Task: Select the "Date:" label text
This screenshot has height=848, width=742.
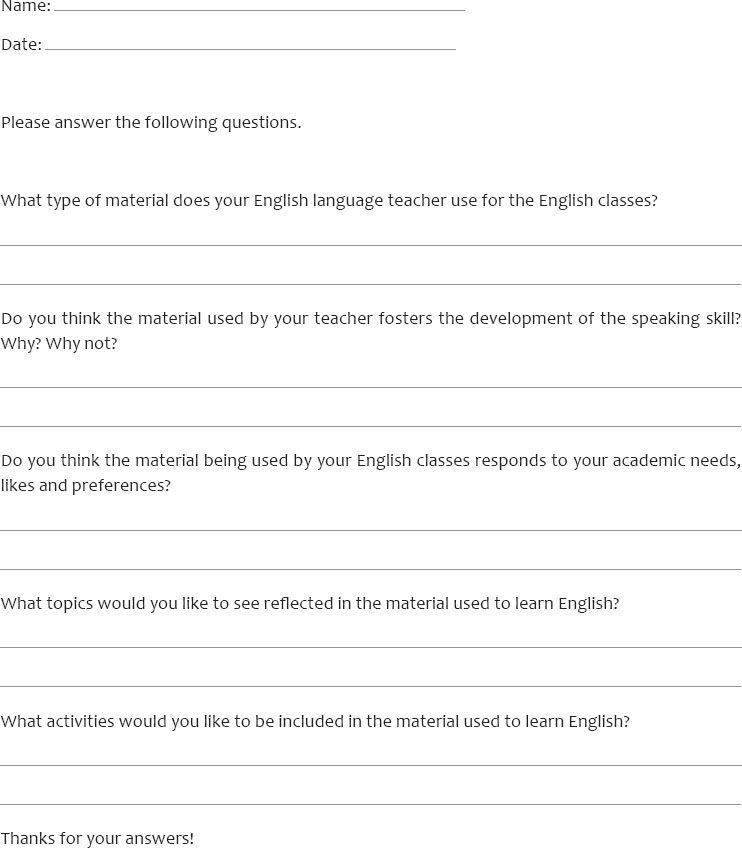Action: [x=21, y=44]
